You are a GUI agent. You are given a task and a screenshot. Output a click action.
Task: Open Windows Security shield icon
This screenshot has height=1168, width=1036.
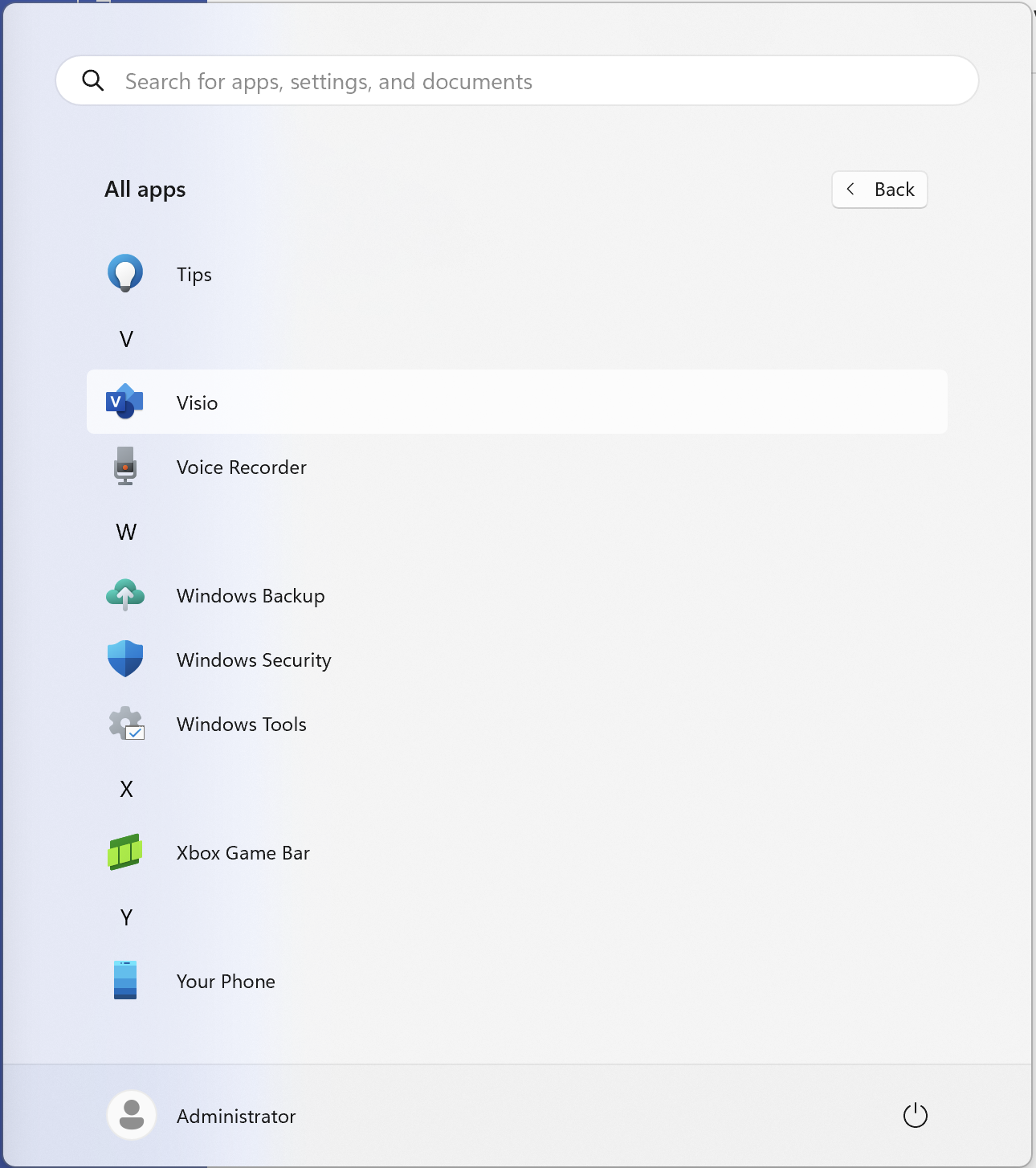click(125, 659)
